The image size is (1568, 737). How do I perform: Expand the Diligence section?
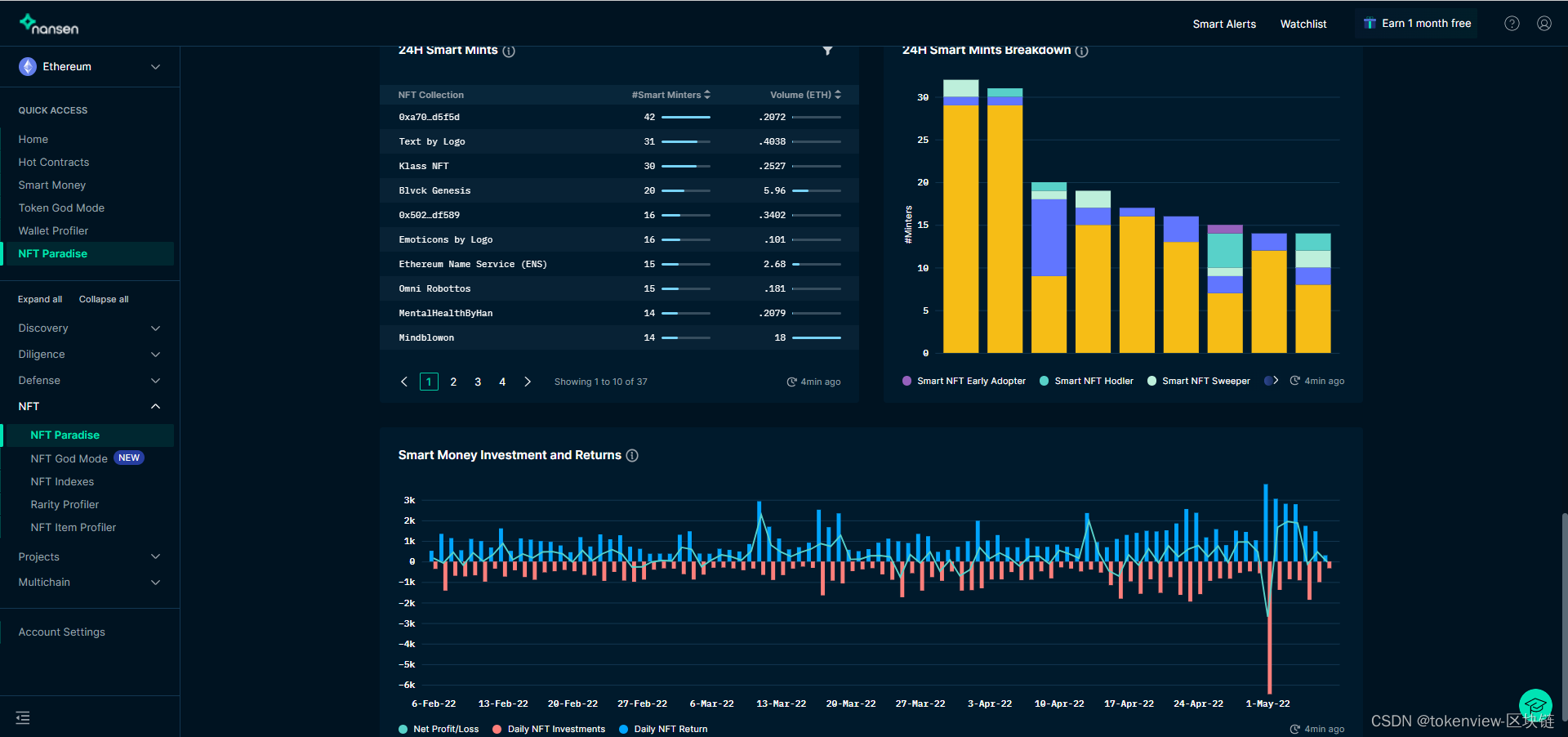pyautogui.click(x=90, y=355)
